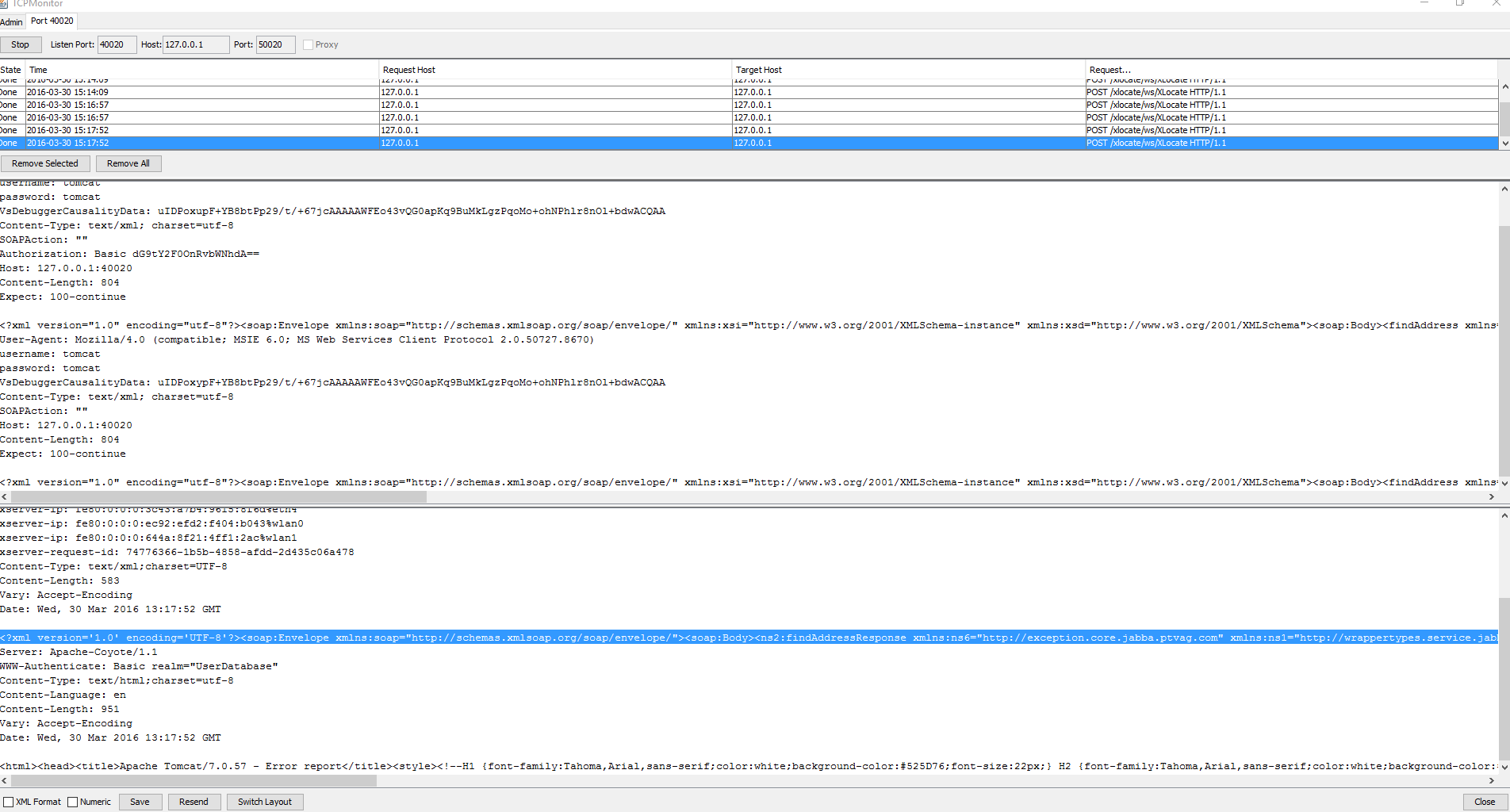1510x812 pixels.
Task: Click the Host field containing 127.0.0.1
Action: [x=195, y=44]
